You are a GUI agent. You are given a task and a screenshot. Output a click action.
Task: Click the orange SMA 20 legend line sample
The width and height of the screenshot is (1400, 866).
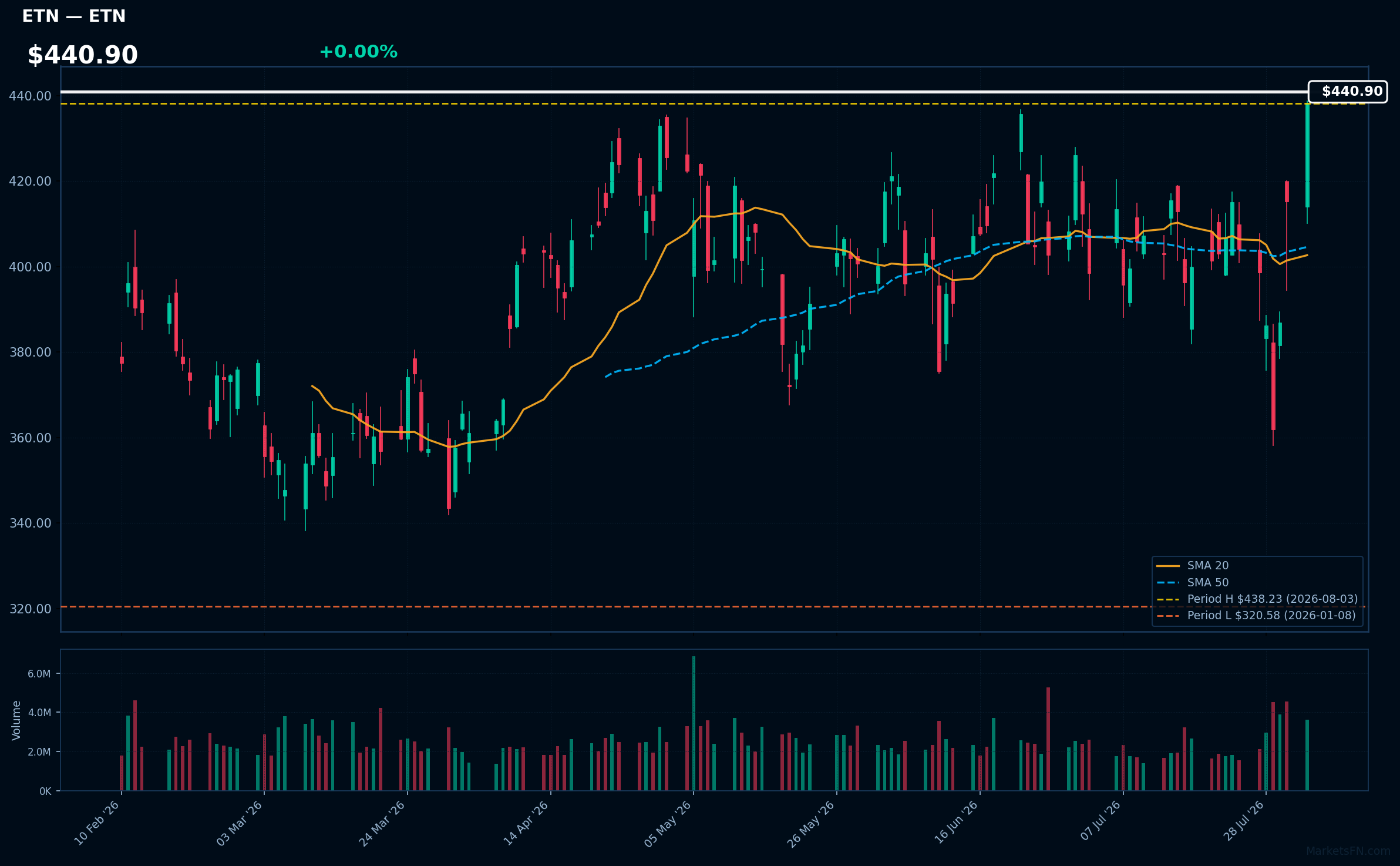1168,566
